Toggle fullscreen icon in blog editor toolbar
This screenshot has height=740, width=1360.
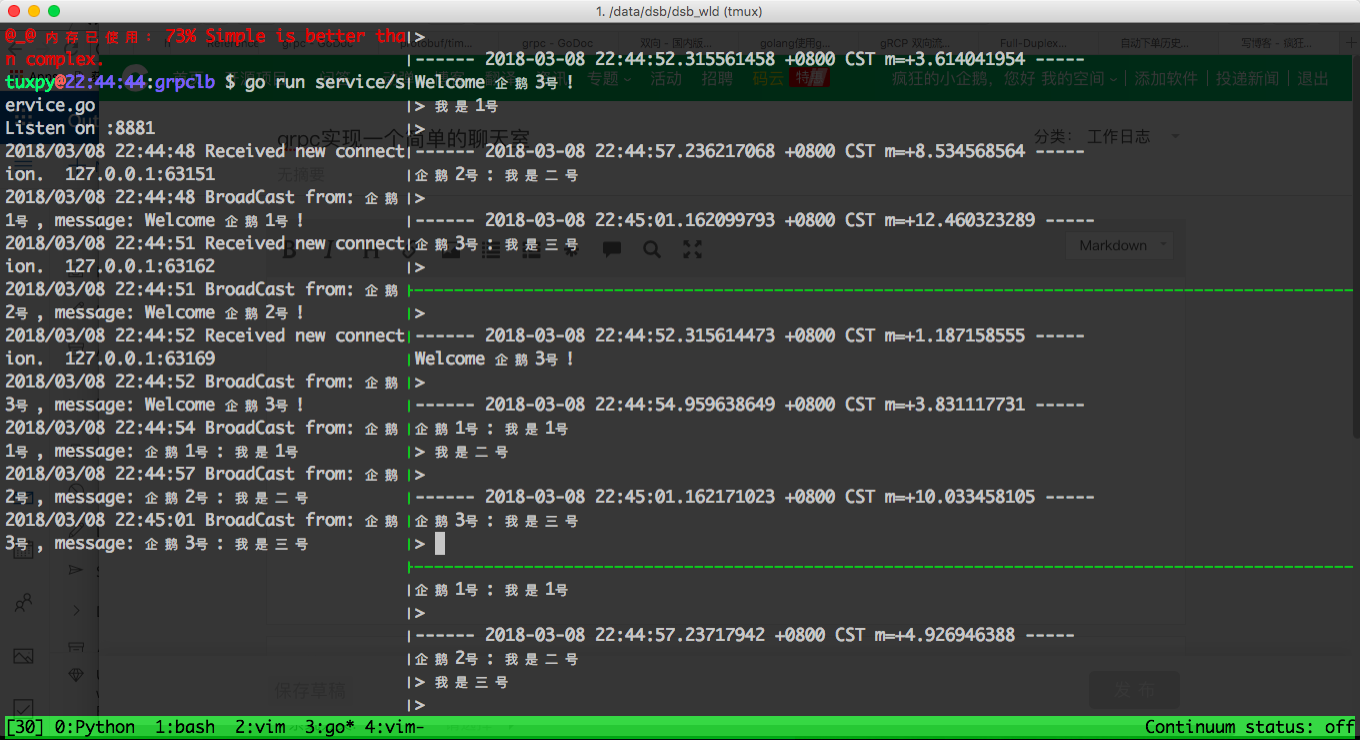(692, 249)
